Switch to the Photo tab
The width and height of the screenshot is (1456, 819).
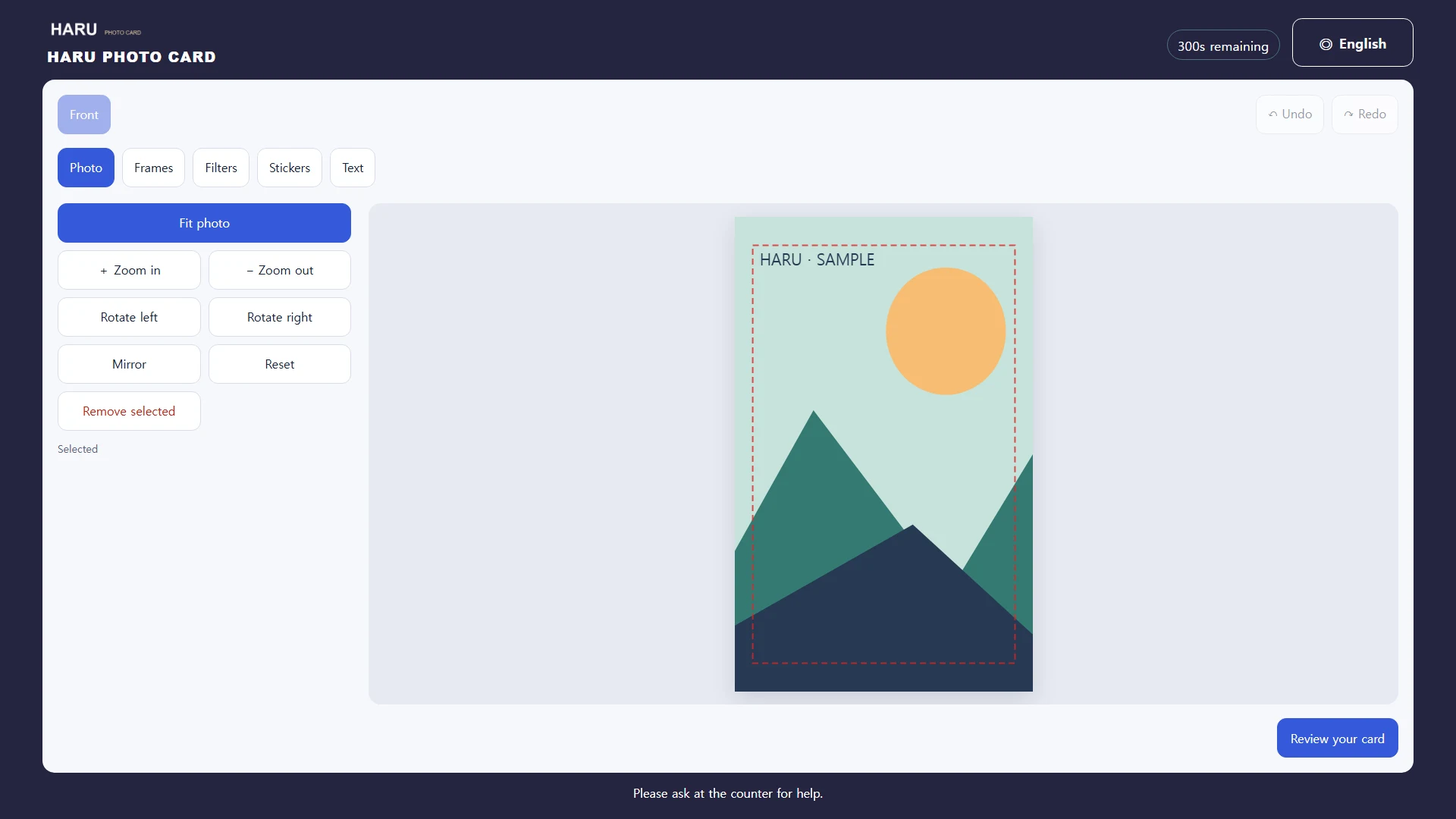[x=86, y=168]
